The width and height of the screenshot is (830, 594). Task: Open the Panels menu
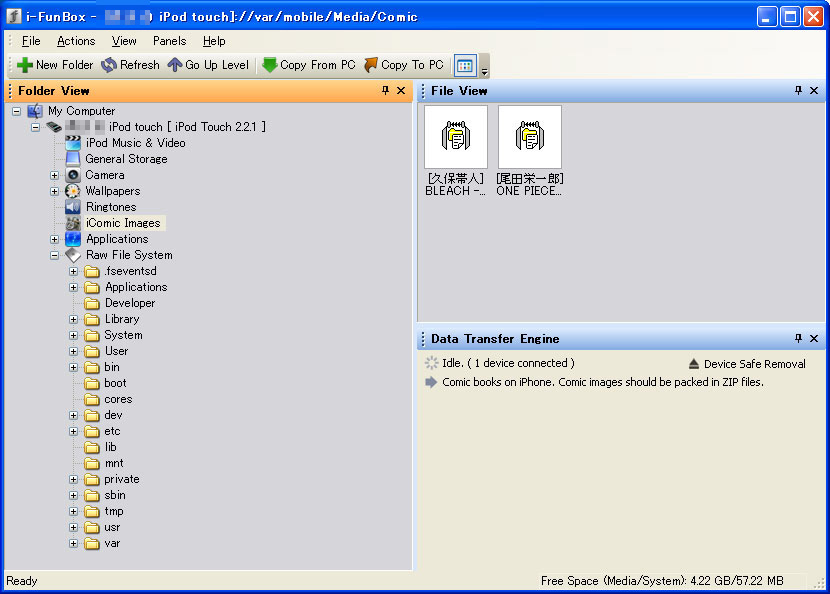[169, 41]
